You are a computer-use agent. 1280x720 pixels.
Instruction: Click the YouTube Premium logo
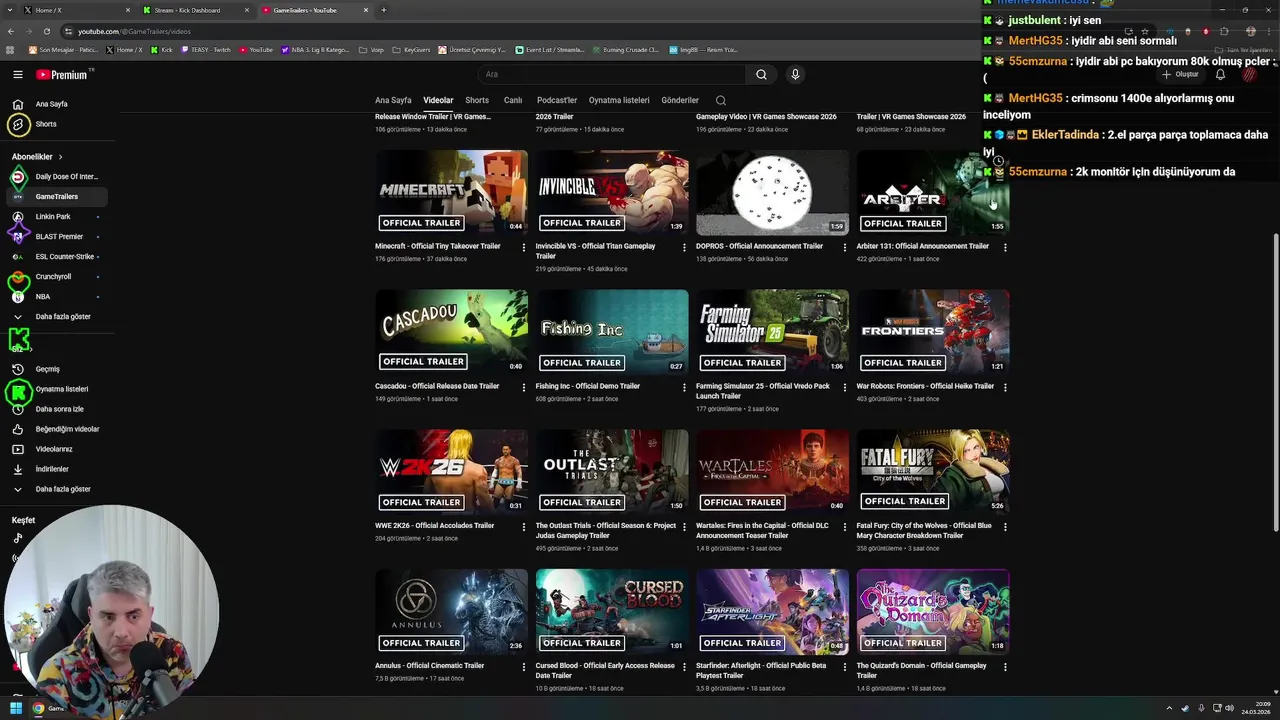tap(62, 75)
